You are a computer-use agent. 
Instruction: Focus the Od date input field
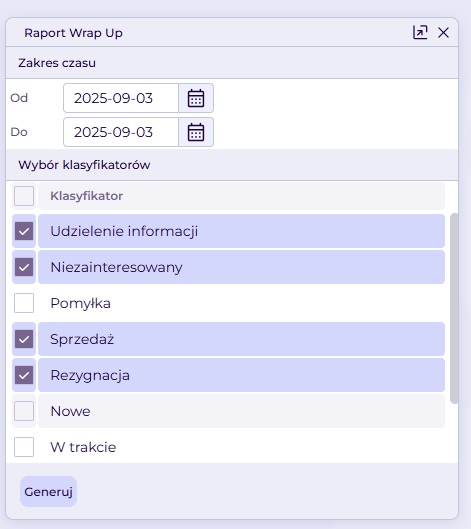tap(121, 98)
